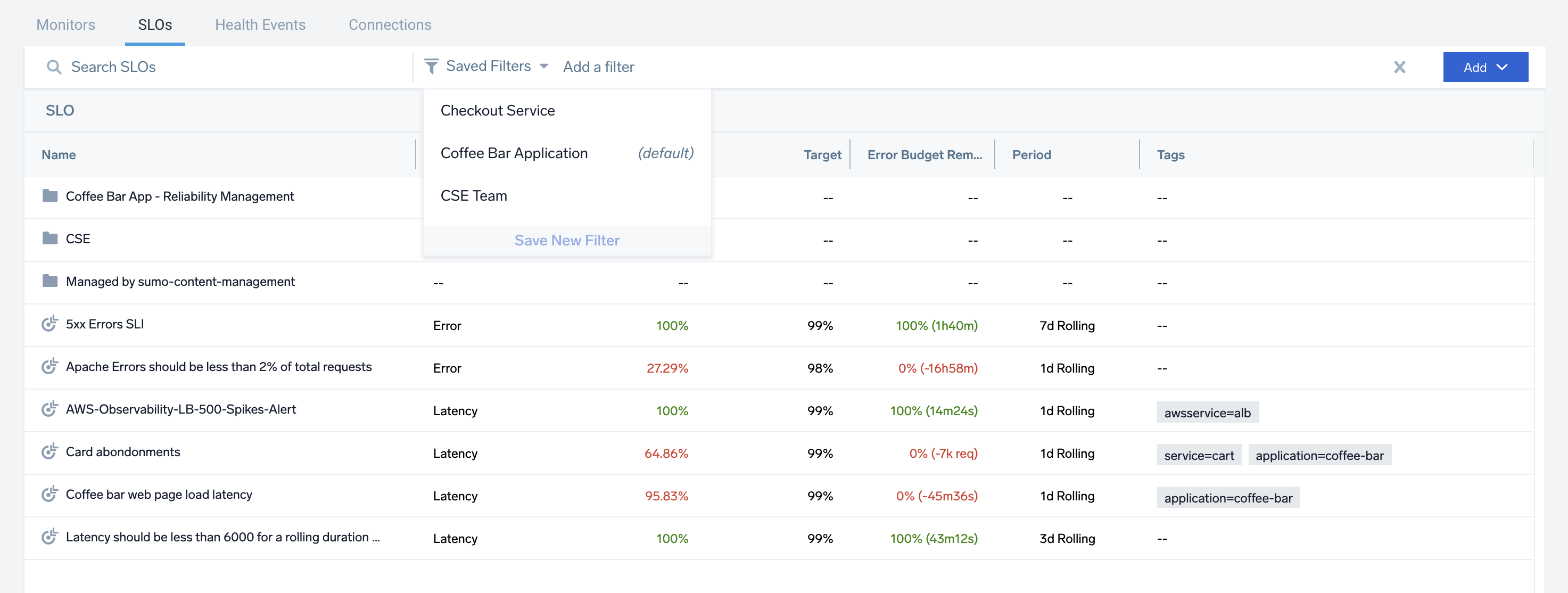Open the Saved Filters dropdown
This screenshot has height=593, width=1568.
point(496,67)
